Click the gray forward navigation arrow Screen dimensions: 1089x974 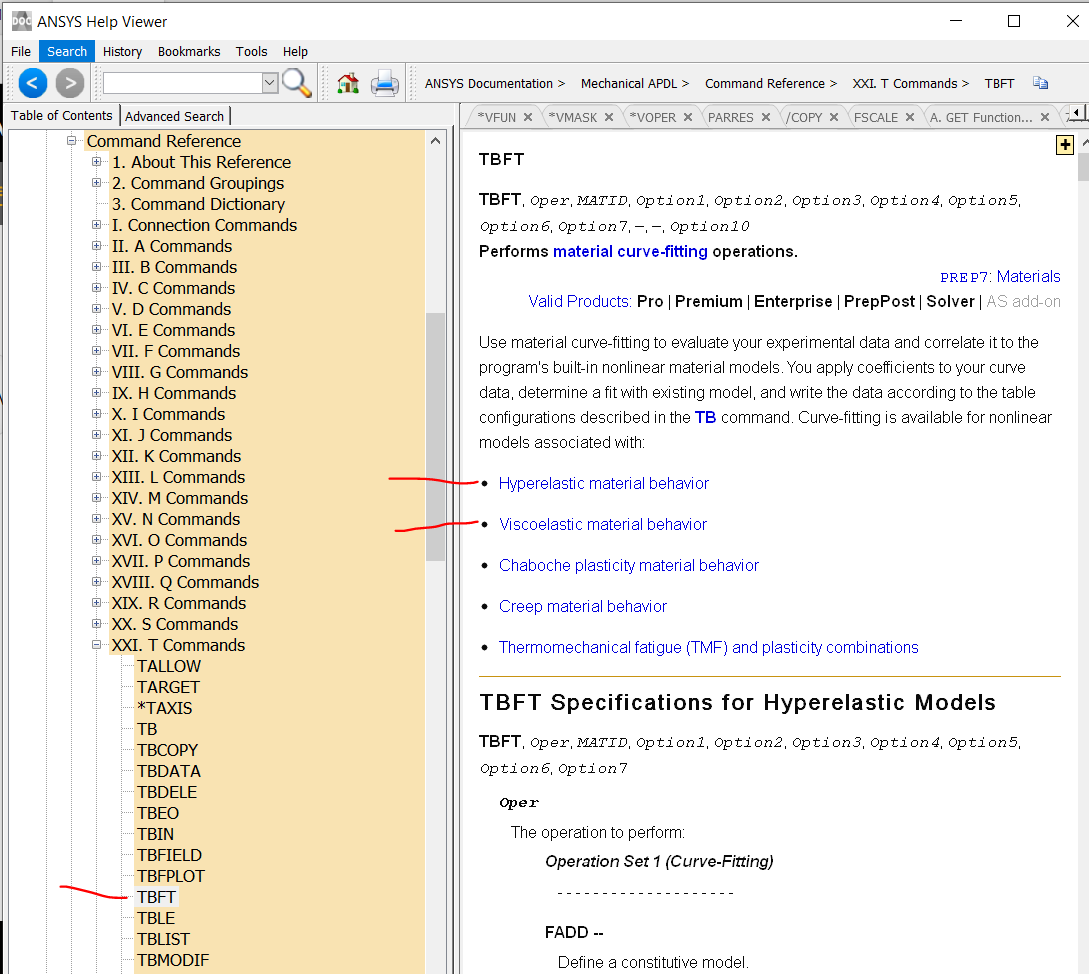(69, 83)
